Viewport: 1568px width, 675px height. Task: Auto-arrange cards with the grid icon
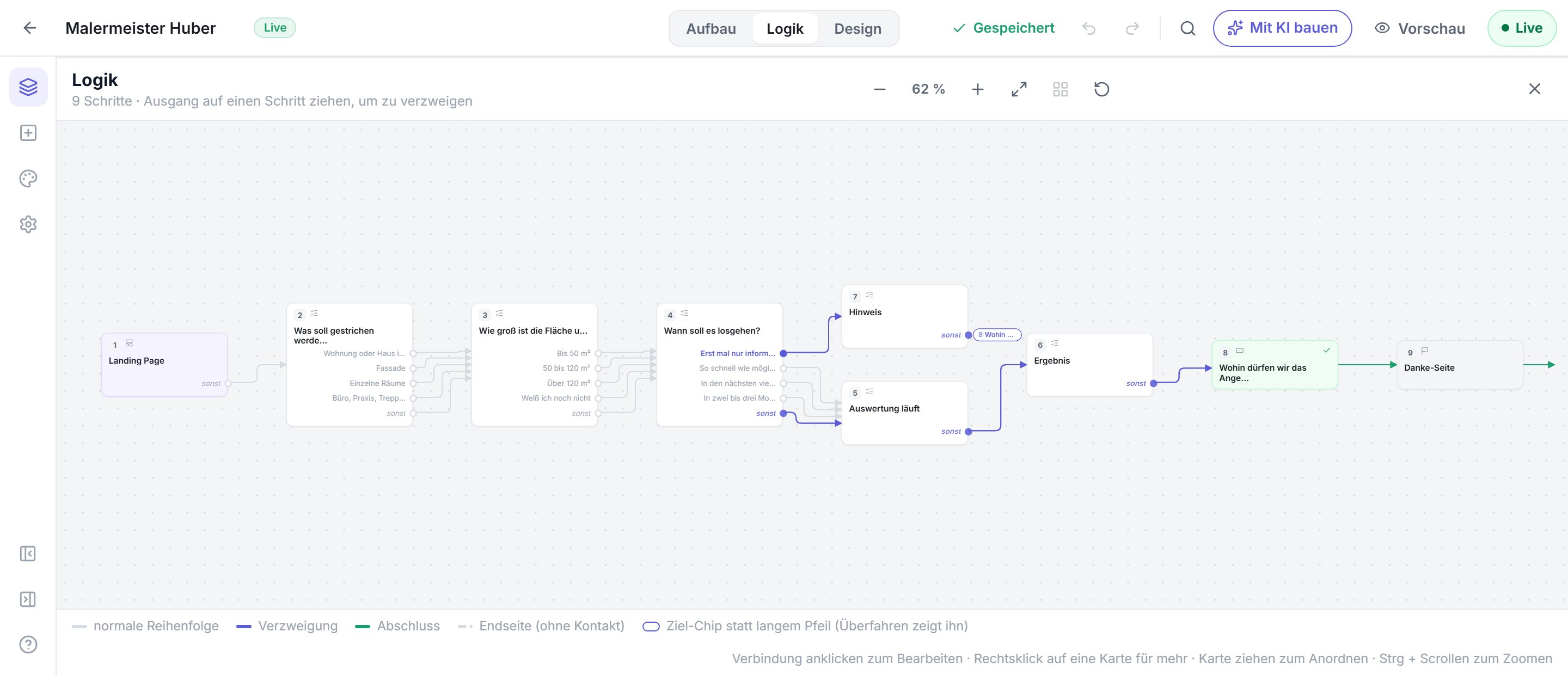pos(1061,89)
